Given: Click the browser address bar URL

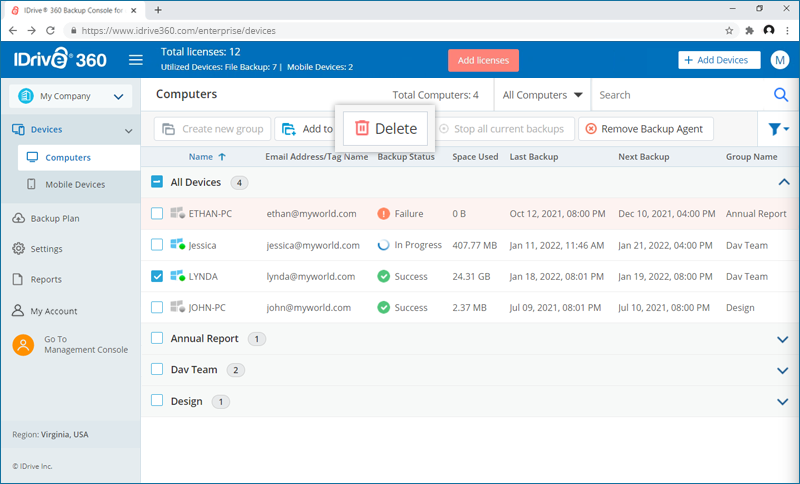Looking at the screenshot, I should tap(179, 31).
